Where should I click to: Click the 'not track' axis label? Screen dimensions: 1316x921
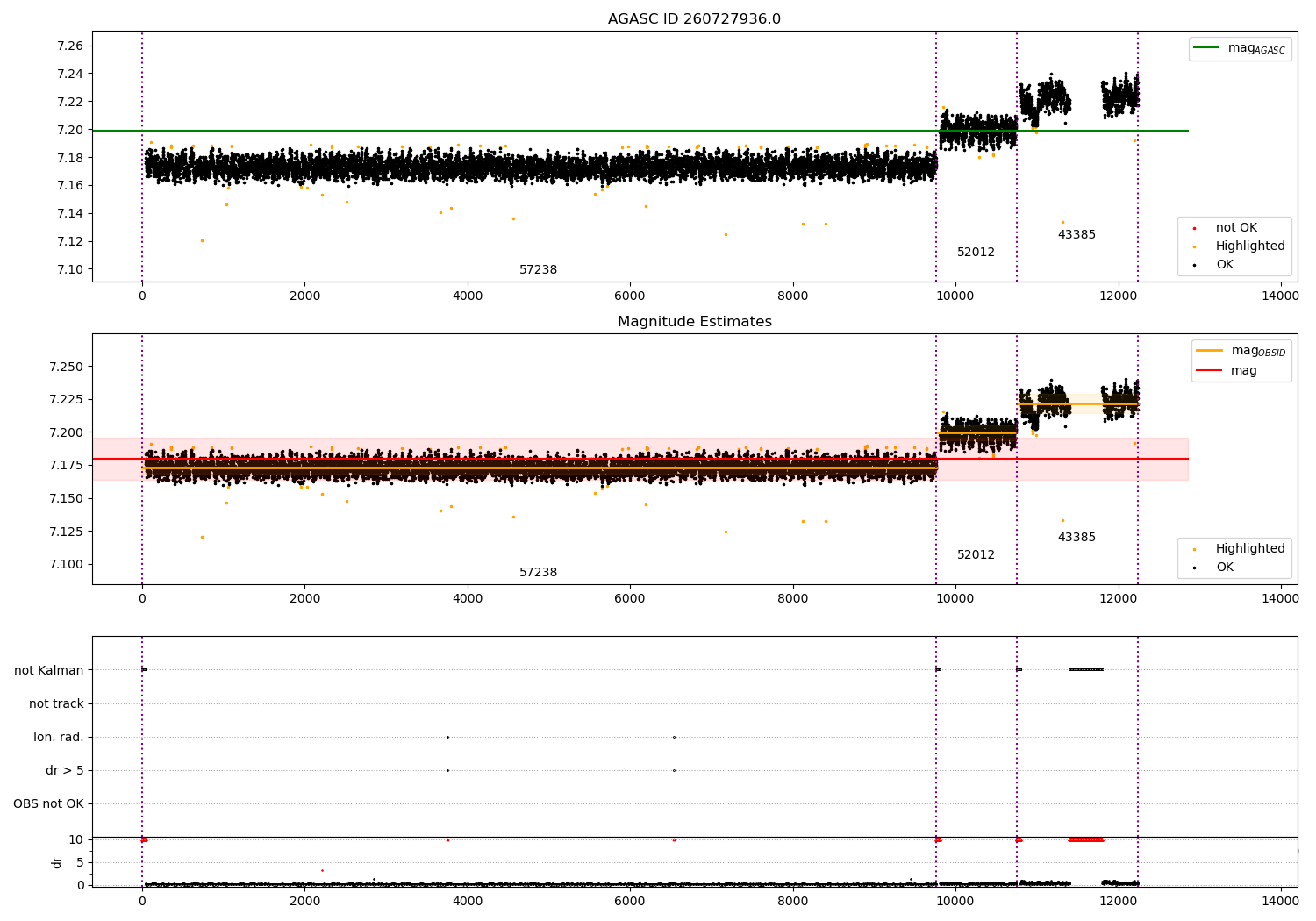56,703
